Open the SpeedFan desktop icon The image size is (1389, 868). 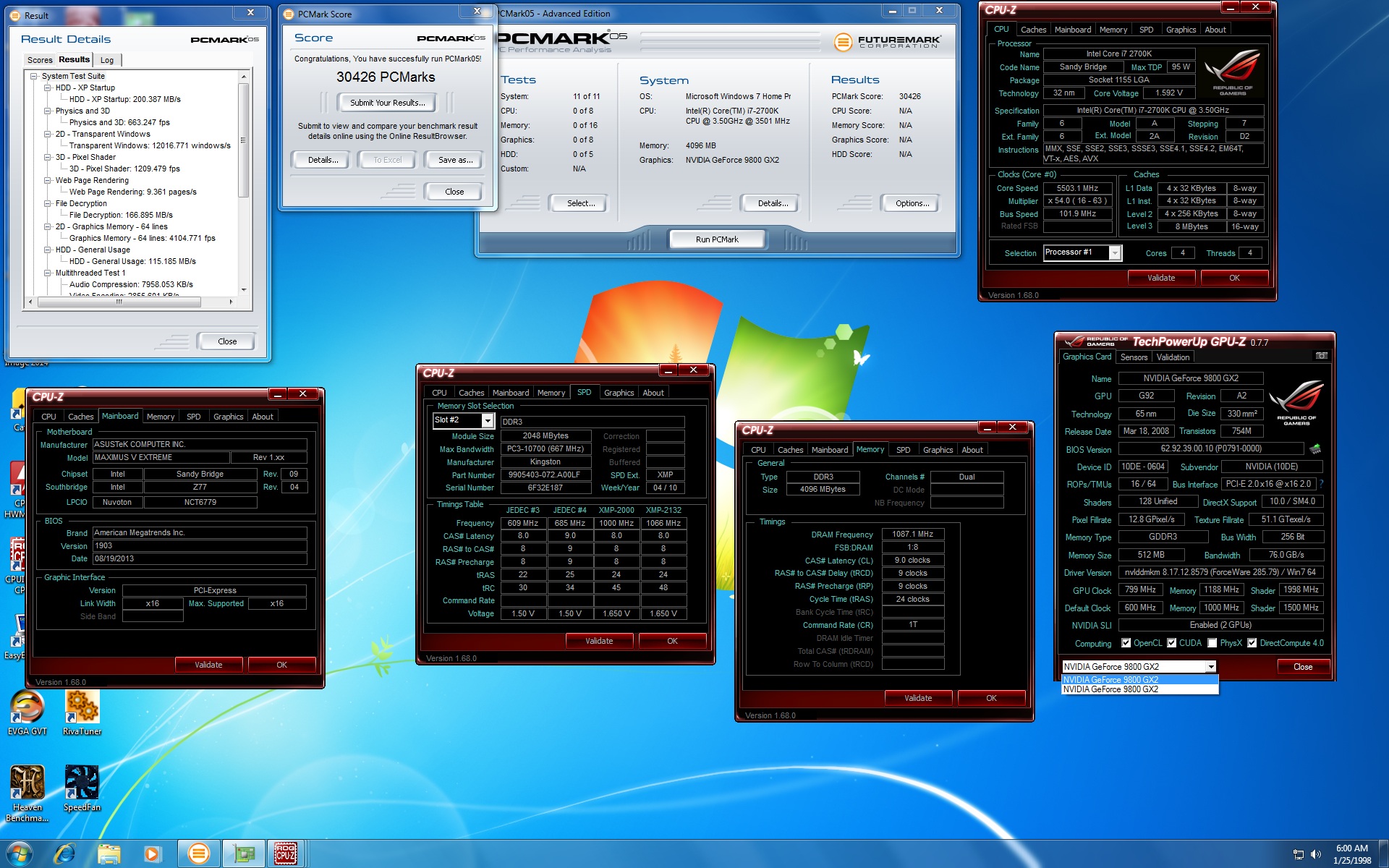click(x=82, y=788)
